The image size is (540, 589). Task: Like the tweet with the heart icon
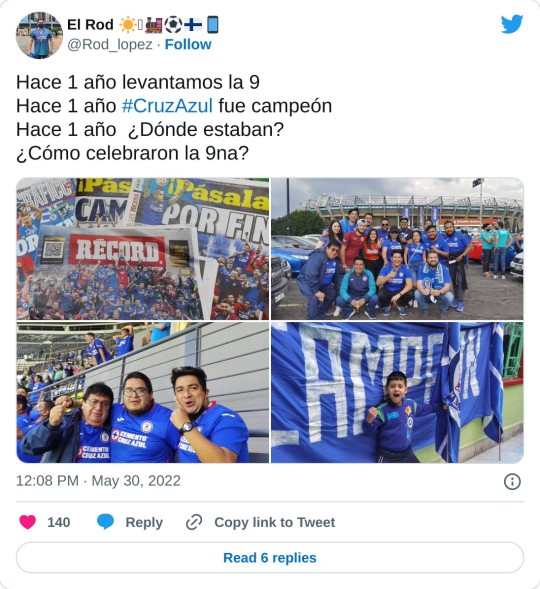(27, 522)
